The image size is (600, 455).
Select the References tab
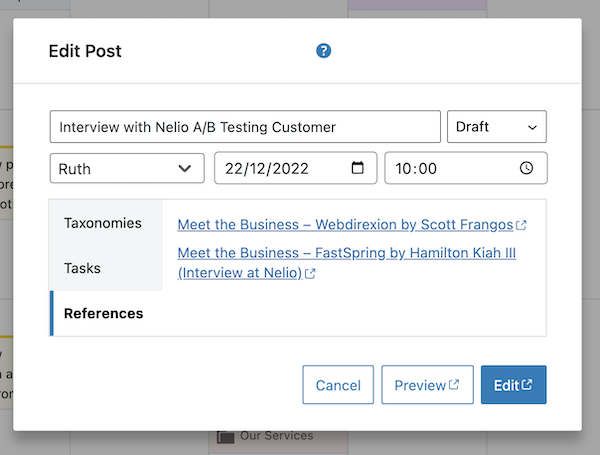(103, 313)
